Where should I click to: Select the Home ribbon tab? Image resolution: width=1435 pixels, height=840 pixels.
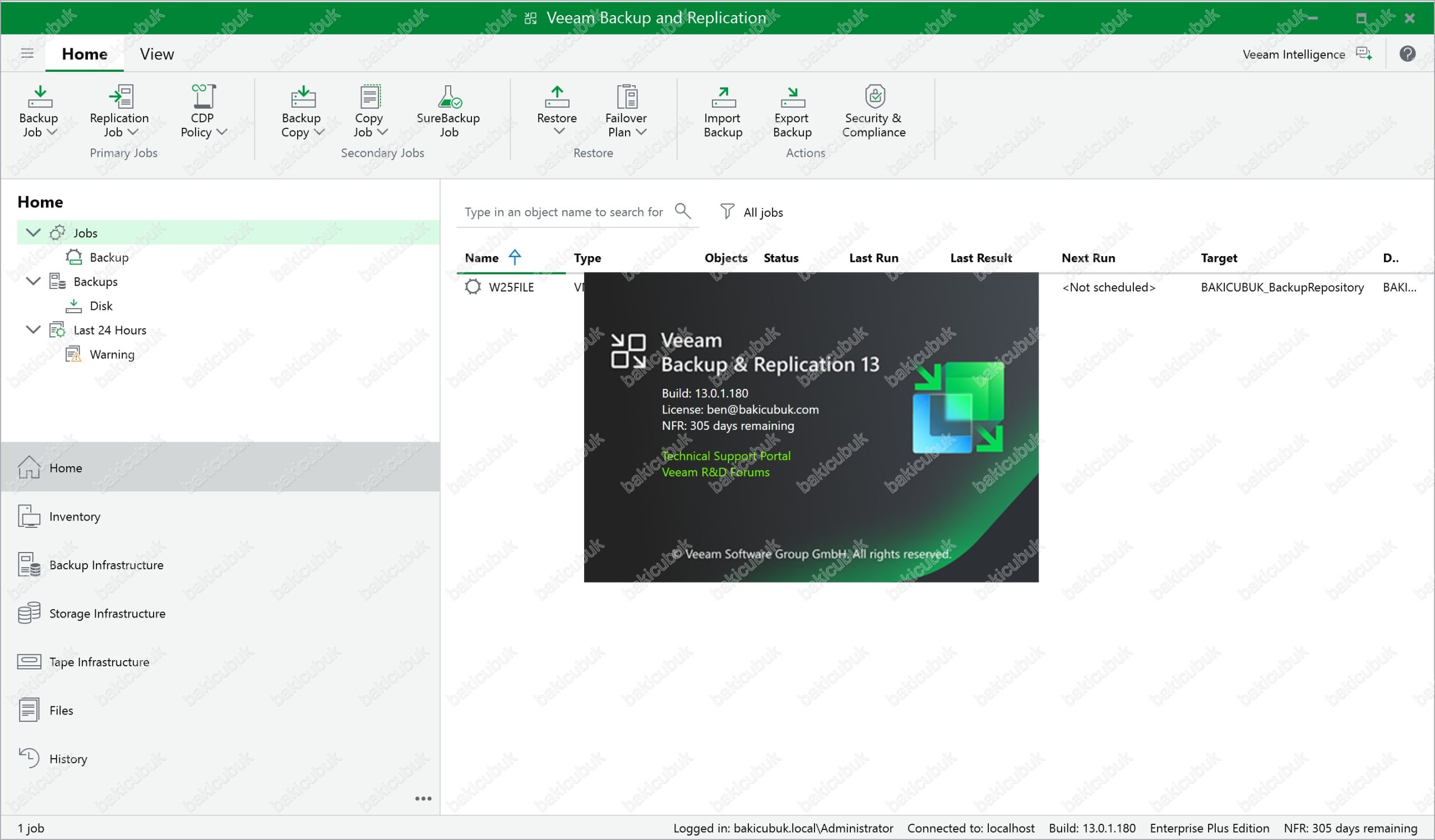[84, 54]
